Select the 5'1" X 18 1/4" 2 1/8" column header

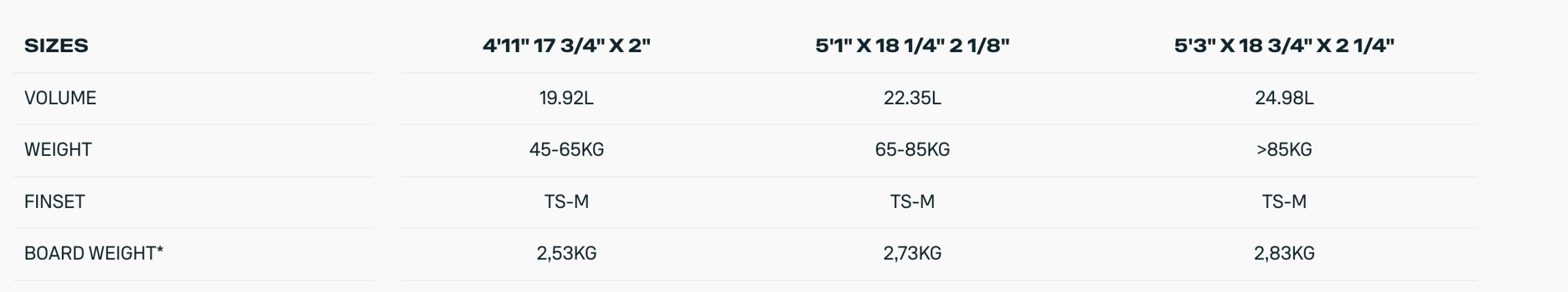coord(912,45)
